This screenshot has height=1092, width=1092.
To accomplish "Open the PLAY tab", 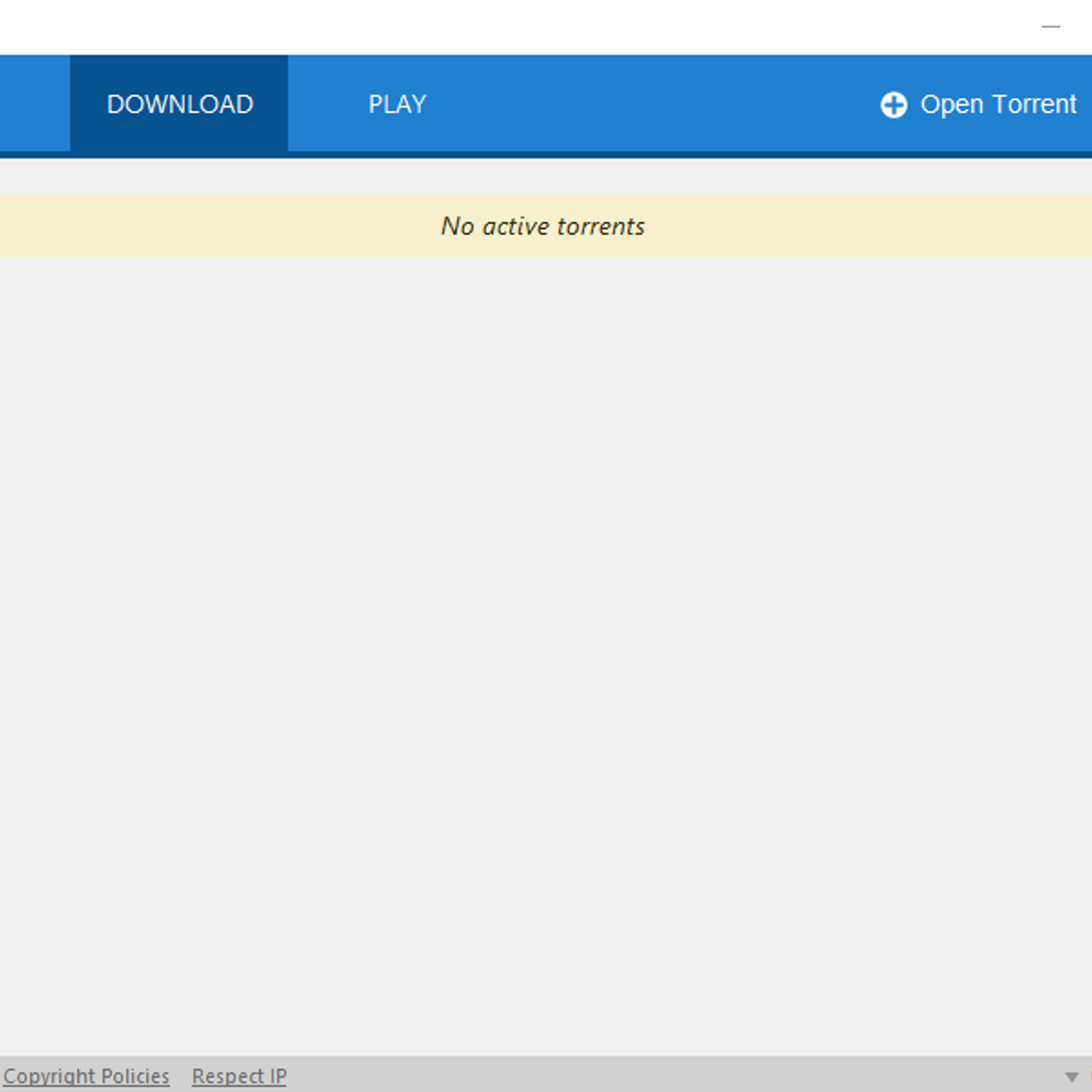I will click(397, 104).
